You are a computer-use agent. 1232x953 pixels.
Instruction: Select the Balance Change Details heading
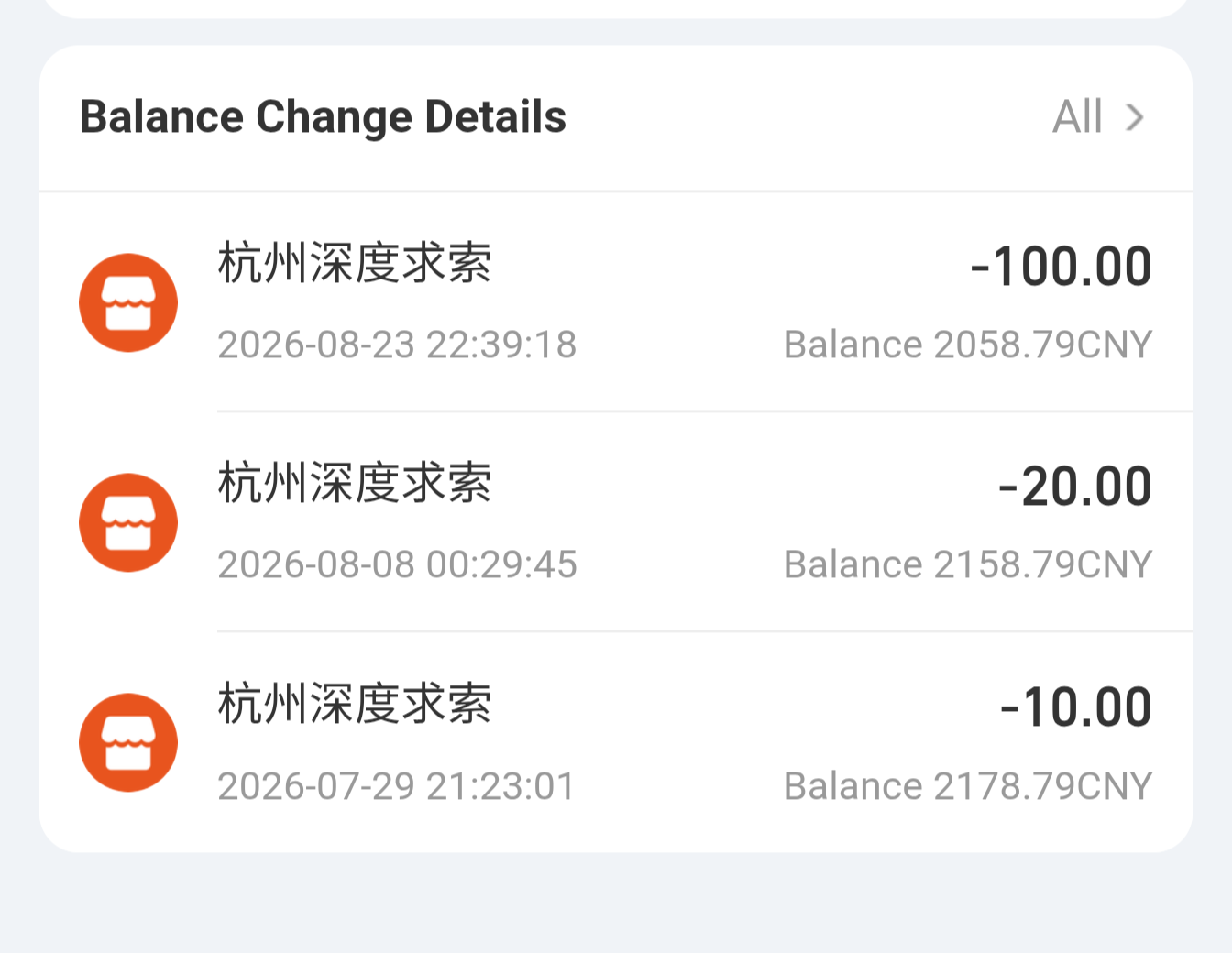click(323, 117)
